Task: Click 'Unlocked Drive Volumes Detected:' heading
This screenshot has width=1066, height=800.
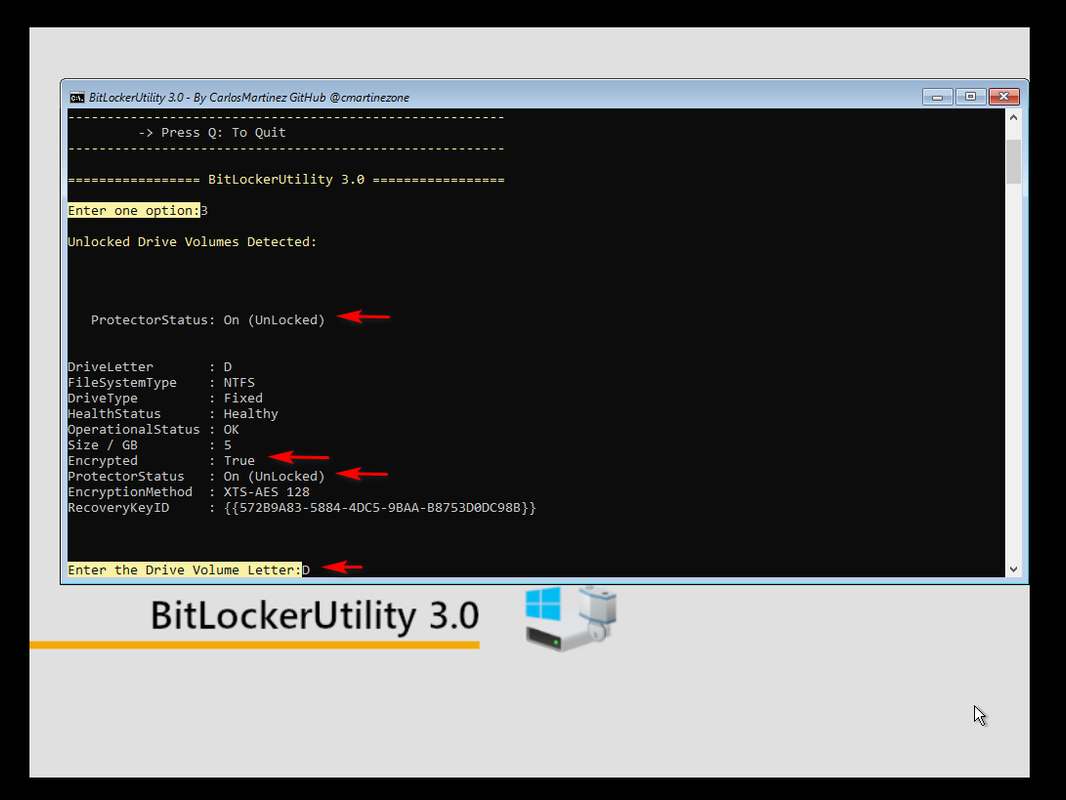Action: 192,242
